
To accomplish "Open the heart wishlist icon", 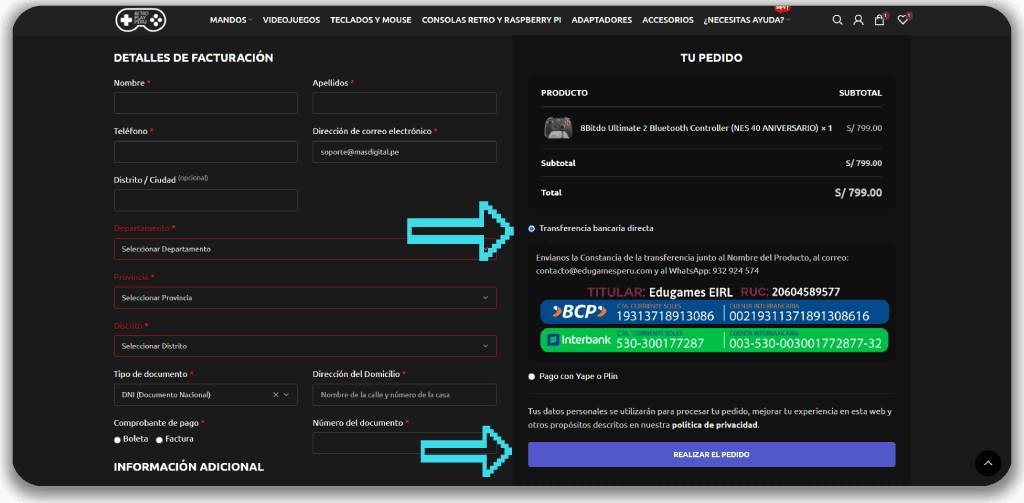I will [902, 20].
